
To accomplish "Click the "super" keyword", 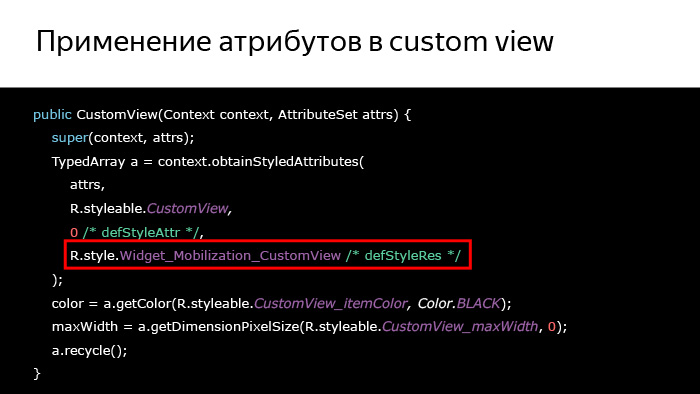I will pyautogui.click(x=70, y=138).
